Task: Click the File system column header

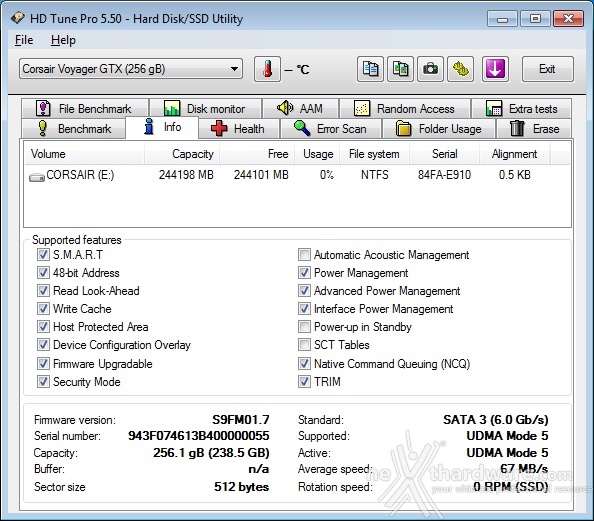Action: tap(374, 154)
